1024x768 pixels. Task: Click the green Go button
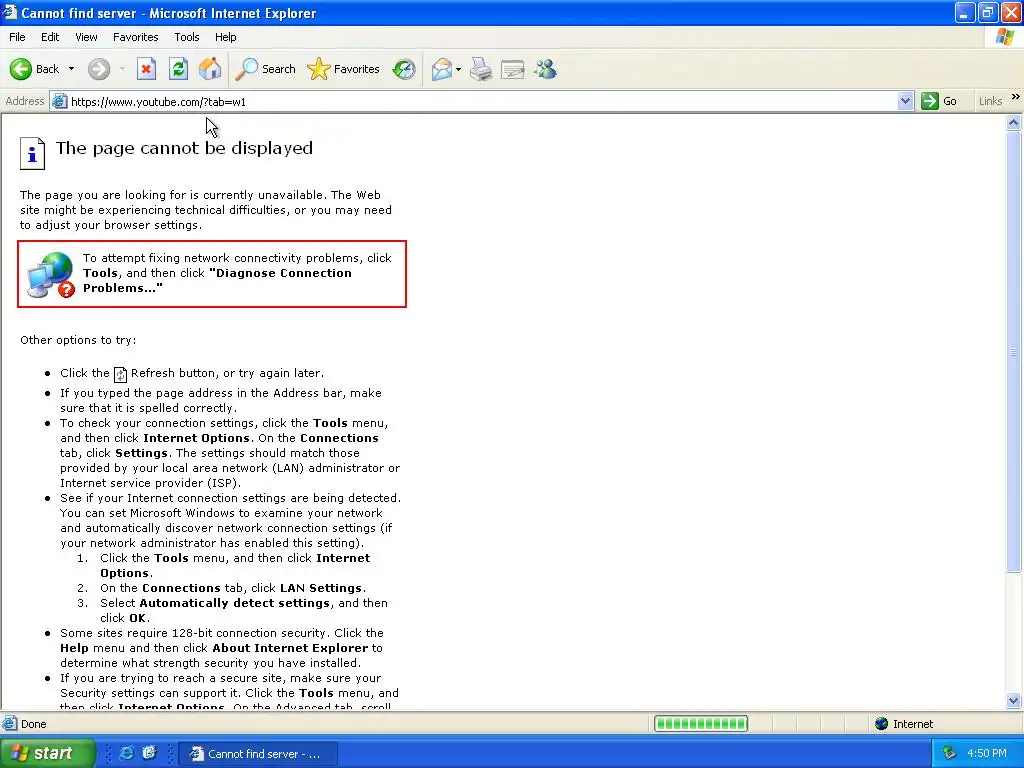pos(939,101)
